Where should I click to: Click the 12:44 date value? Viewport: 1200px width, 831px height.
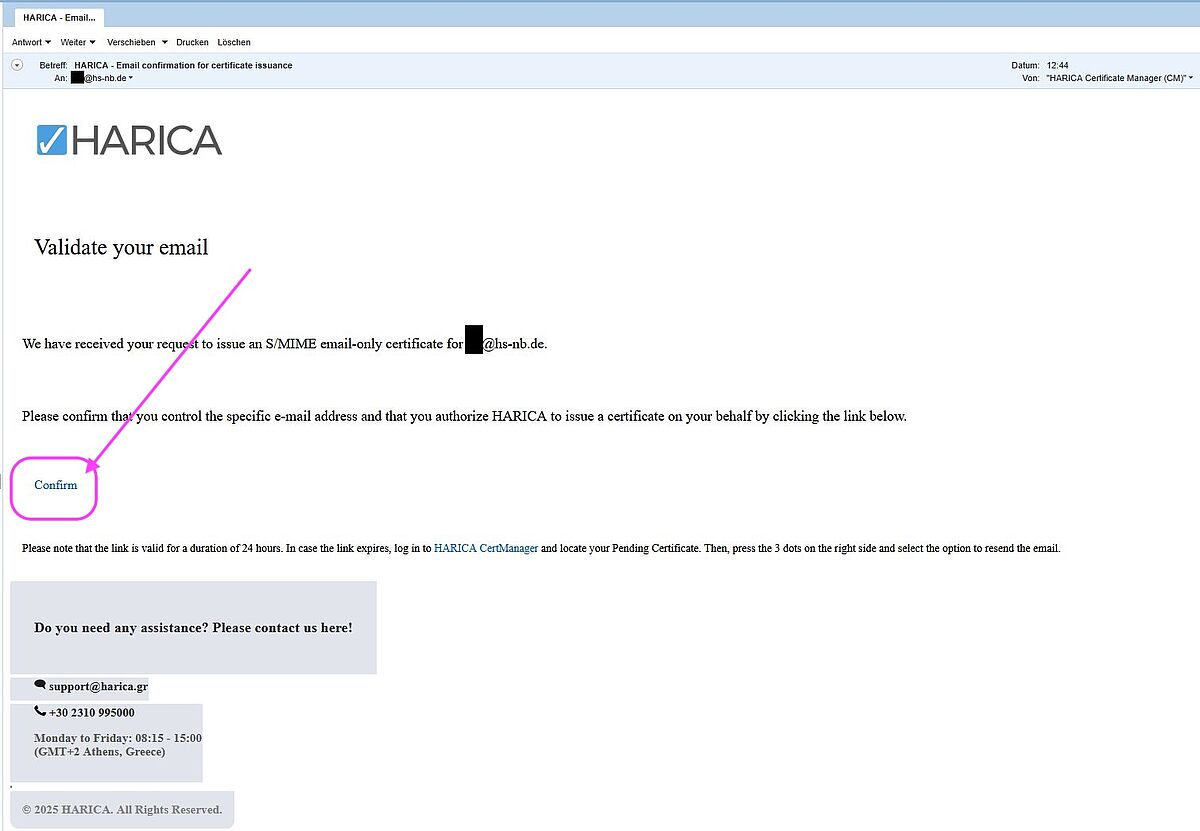click(1058, 65)
